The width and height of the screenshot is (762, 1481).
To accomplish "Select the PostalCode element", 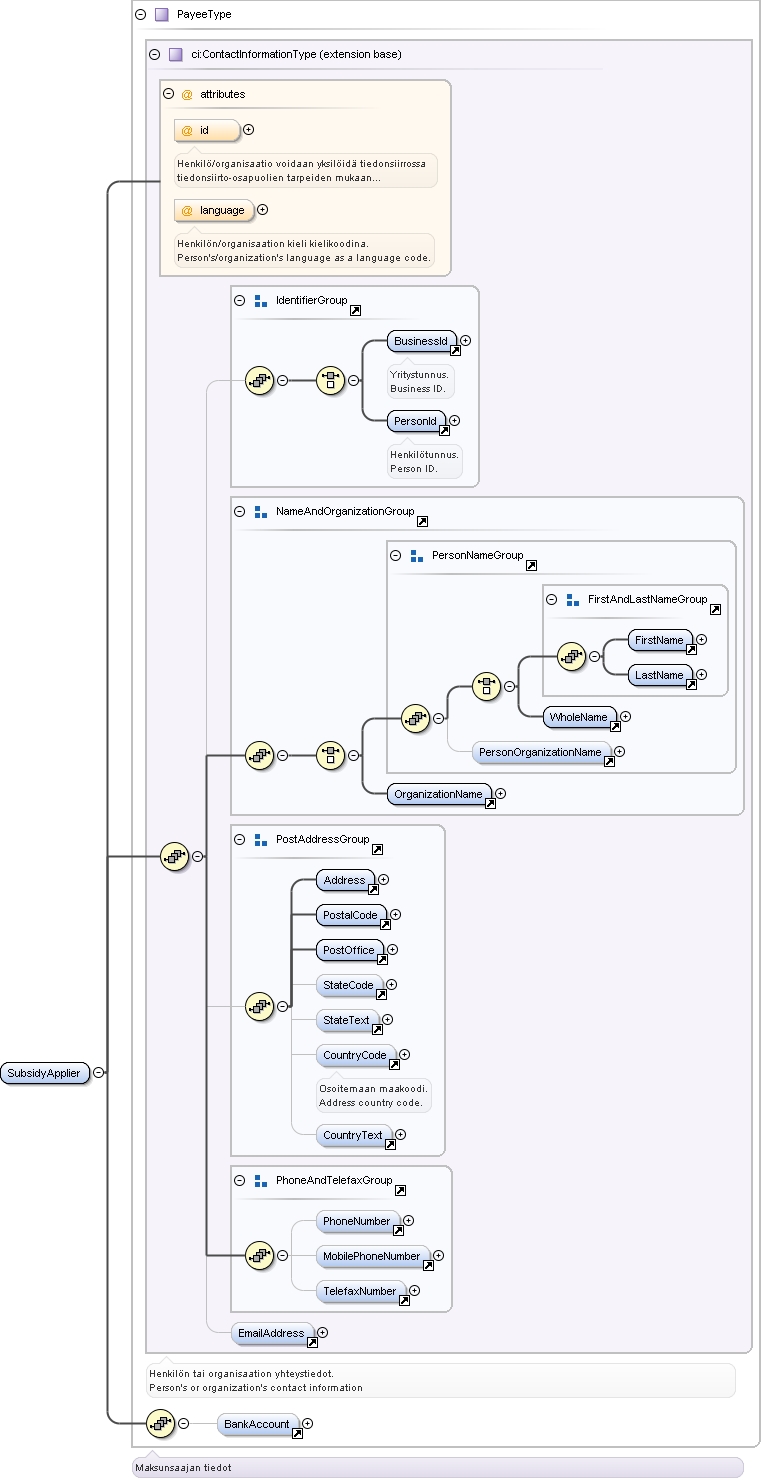I will click(351, 915).
